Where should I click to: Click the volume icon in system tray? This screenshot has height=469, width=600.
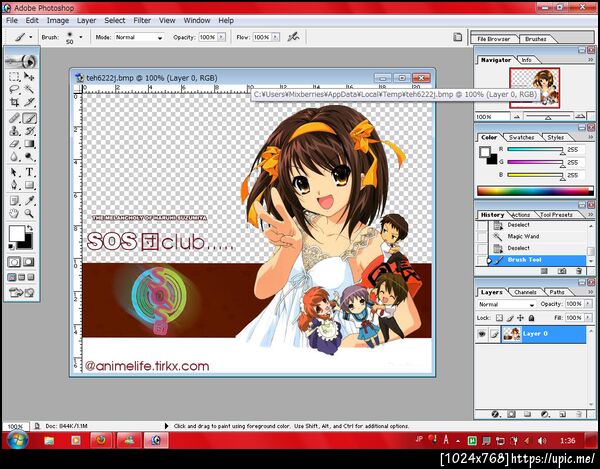click(541, 441)
